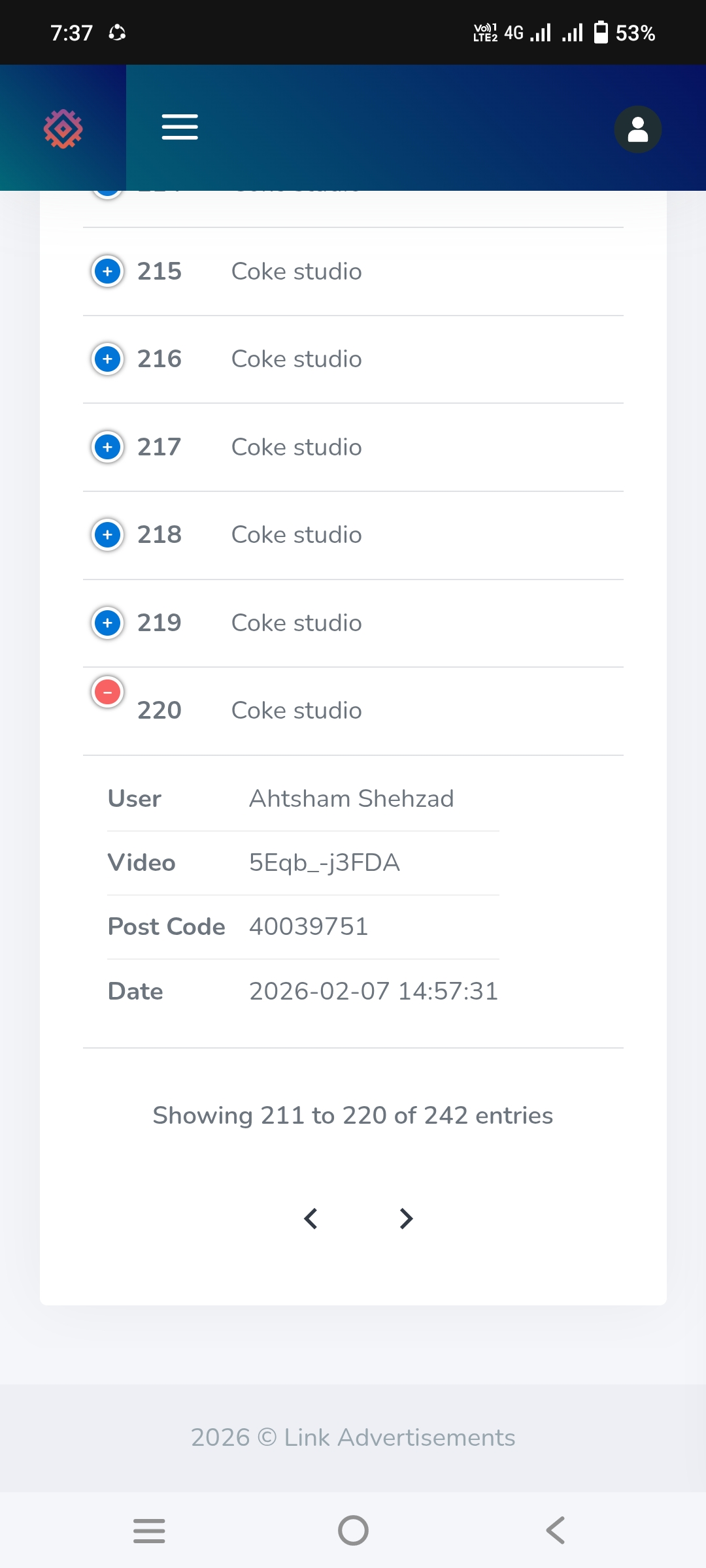706x1568 pixels.
Task: Expand row 216 details
Action: click(x=108, y=359)
